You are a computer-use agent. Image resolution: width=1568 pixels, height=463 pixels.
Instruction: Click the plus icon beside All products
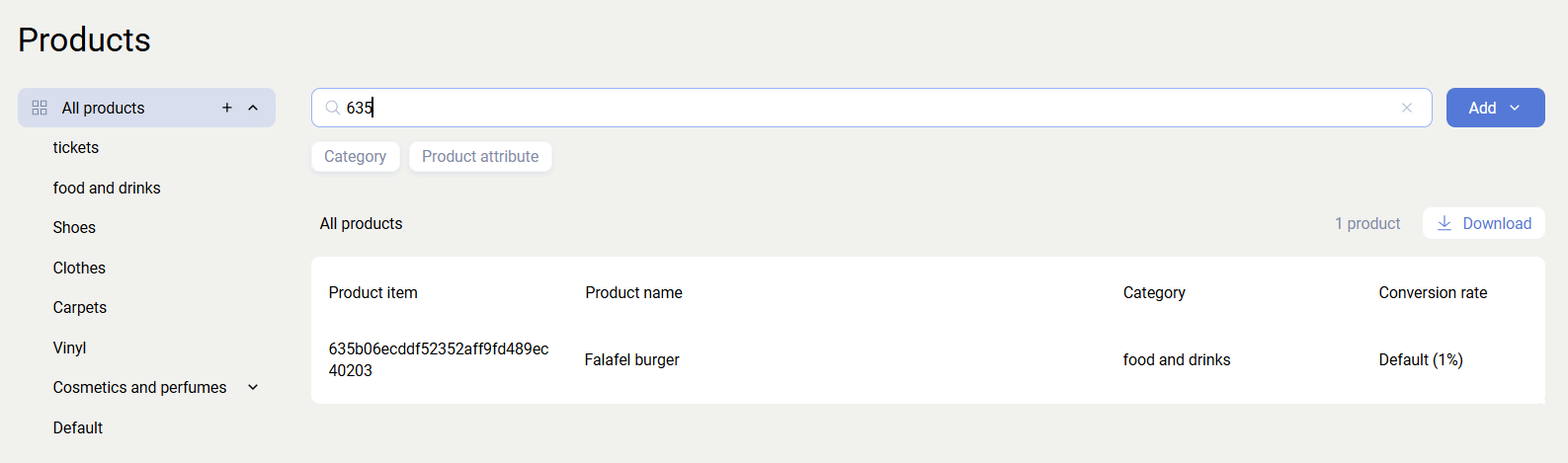pos(227,108)
